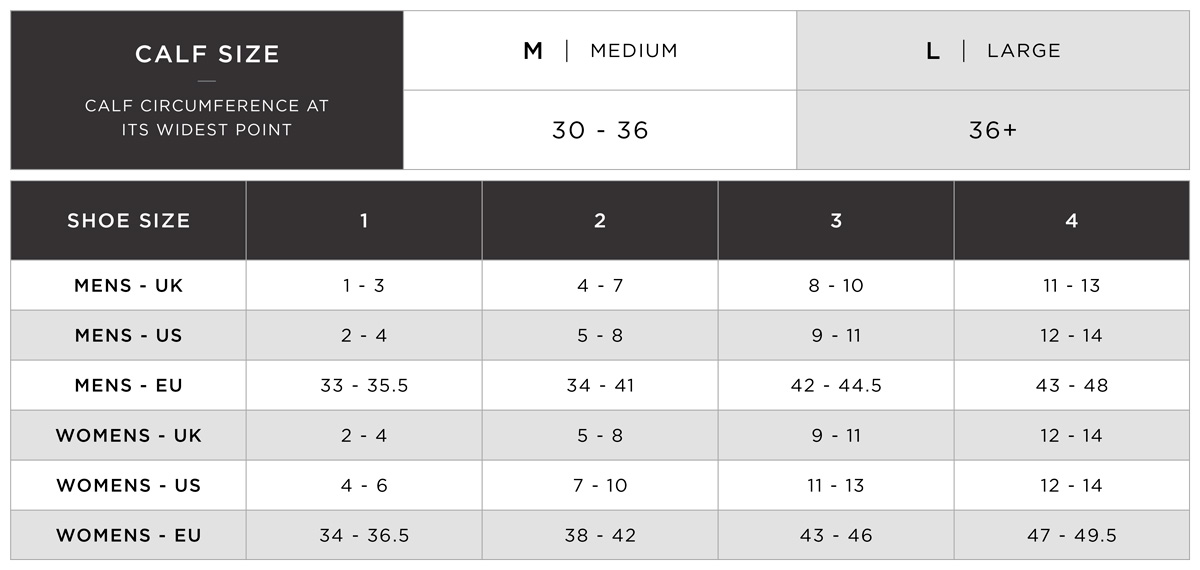Image resolution: width=1200 pixels, height=570 pixels.
Task: Select shoe size column 3 header
Action: pos(836,221)
